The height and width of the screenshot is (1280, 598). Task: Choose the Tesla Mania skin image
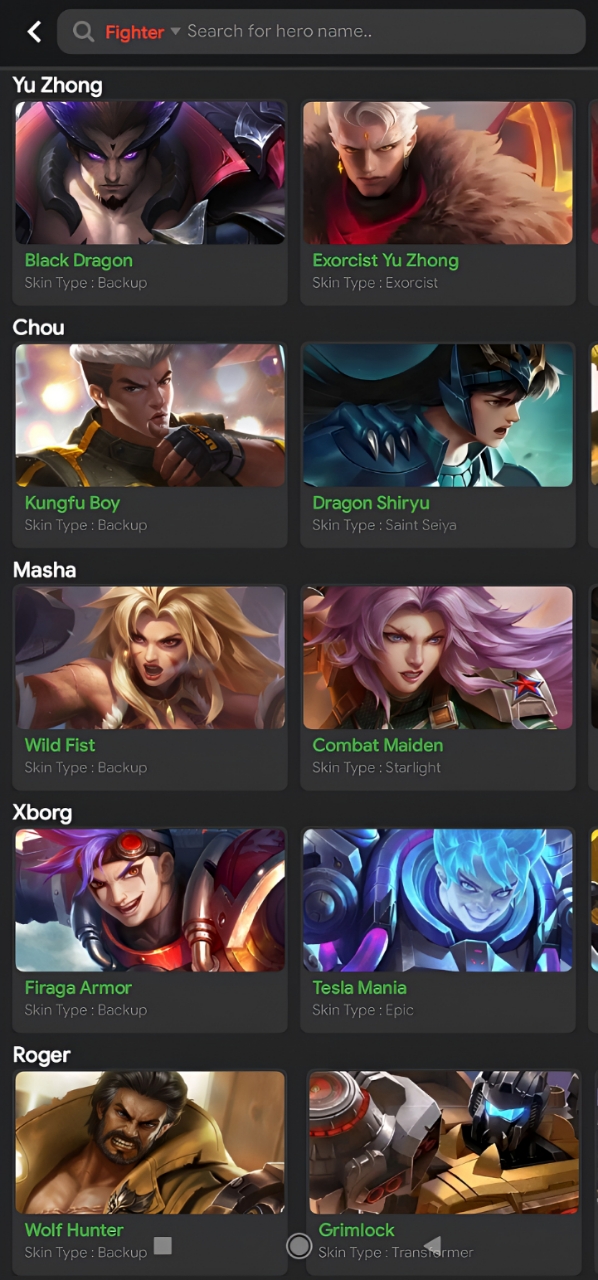[438, 900]
